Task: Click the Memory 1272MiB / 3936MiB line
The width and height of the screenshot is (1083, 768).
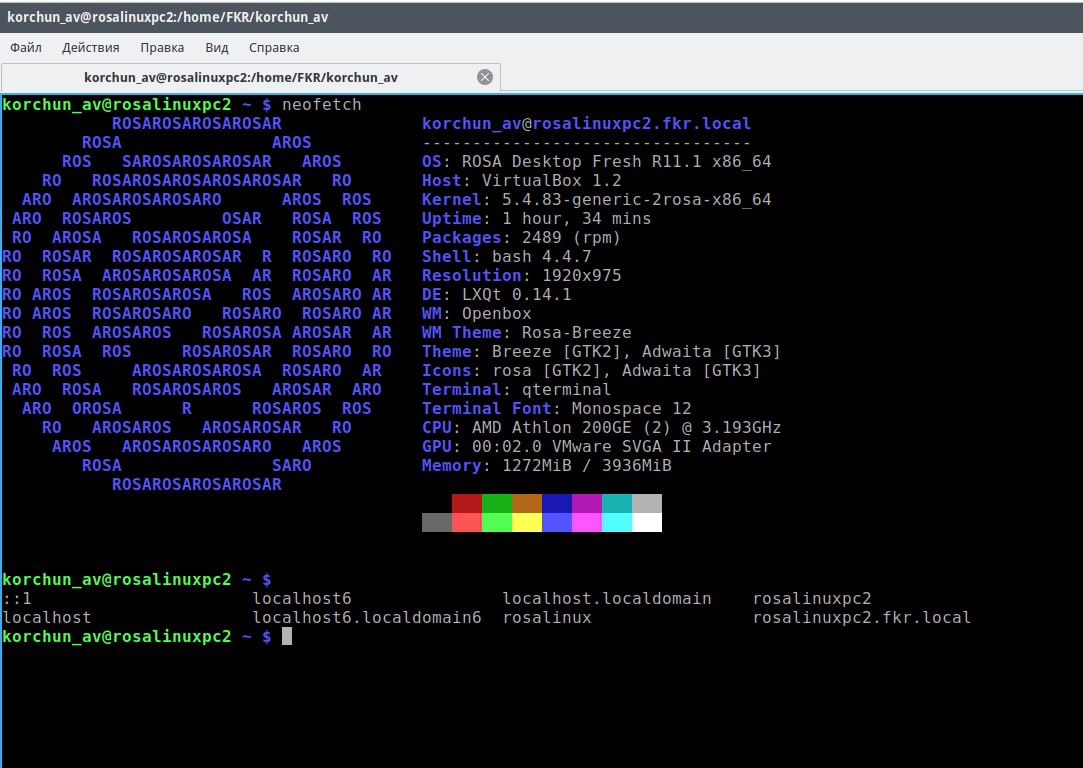Action: [x=546, y=465]
